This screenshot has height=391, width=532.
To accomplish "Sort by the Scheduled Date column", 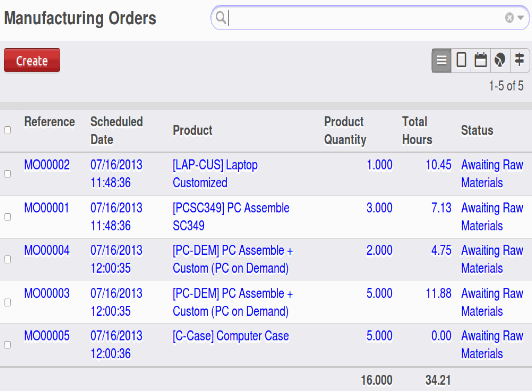I will pos(116,131).
